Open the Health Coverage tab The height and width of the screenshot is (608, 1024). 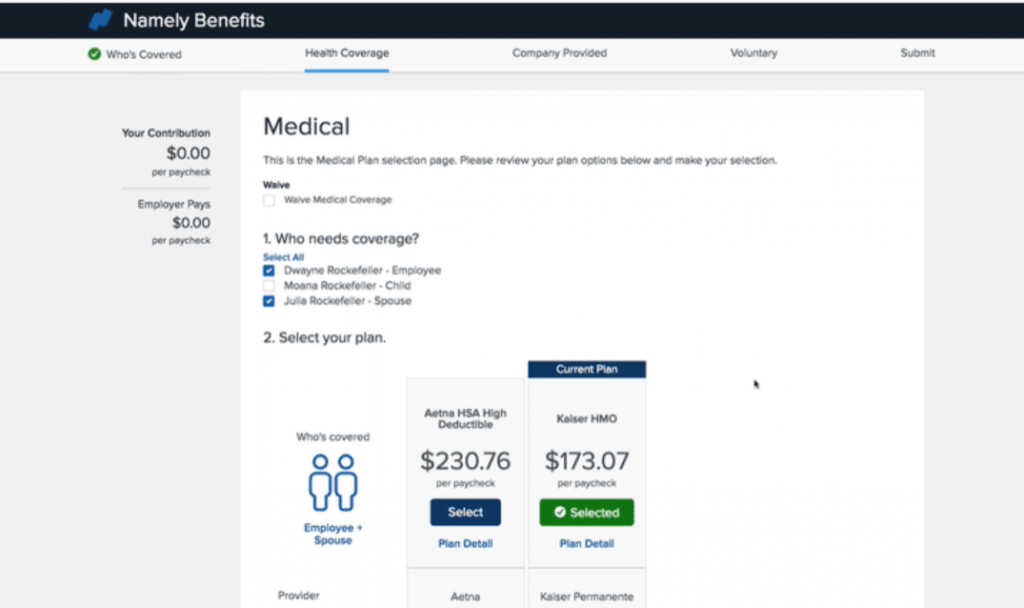coord(347,53)
